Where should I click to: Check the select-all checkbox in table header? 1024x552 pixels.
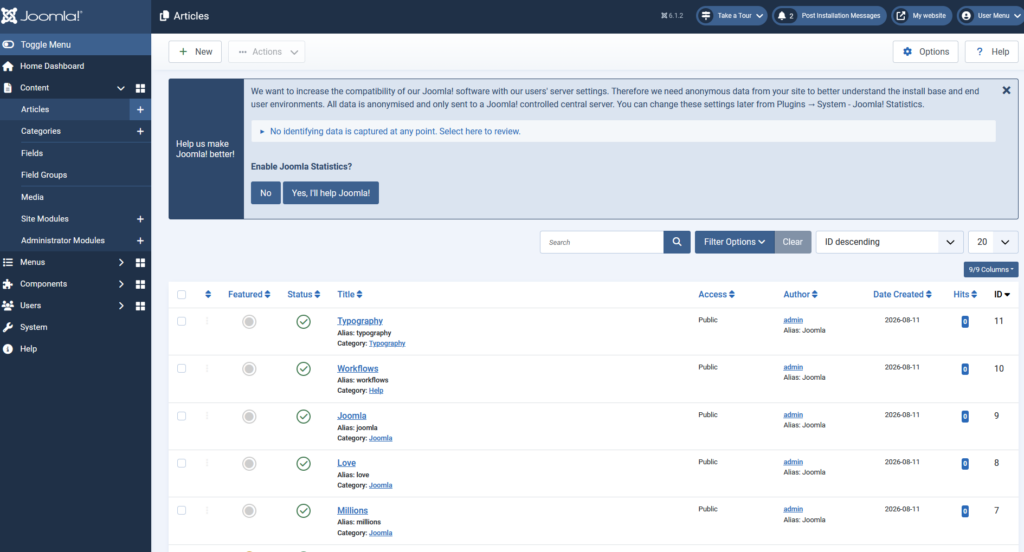[x=182, y=295]
